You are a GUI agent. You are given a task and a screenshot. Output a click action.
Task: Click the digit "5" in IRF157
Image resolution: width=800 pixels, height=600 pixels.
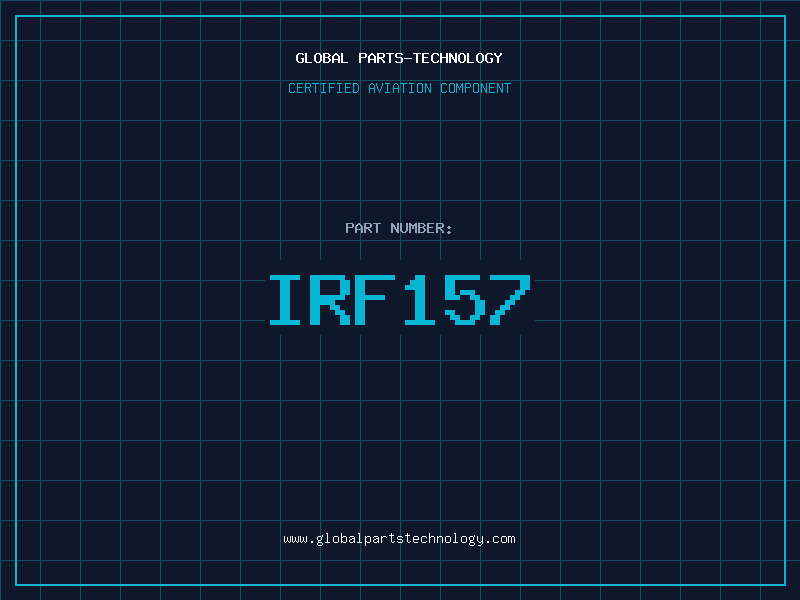coord(465,300)
